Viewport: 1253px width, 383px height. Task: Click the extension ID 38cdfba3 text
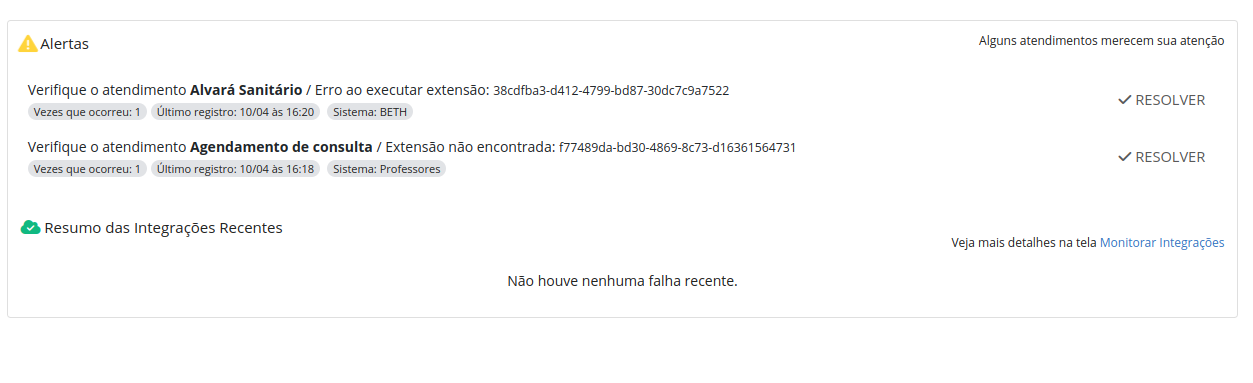(611, 90)
